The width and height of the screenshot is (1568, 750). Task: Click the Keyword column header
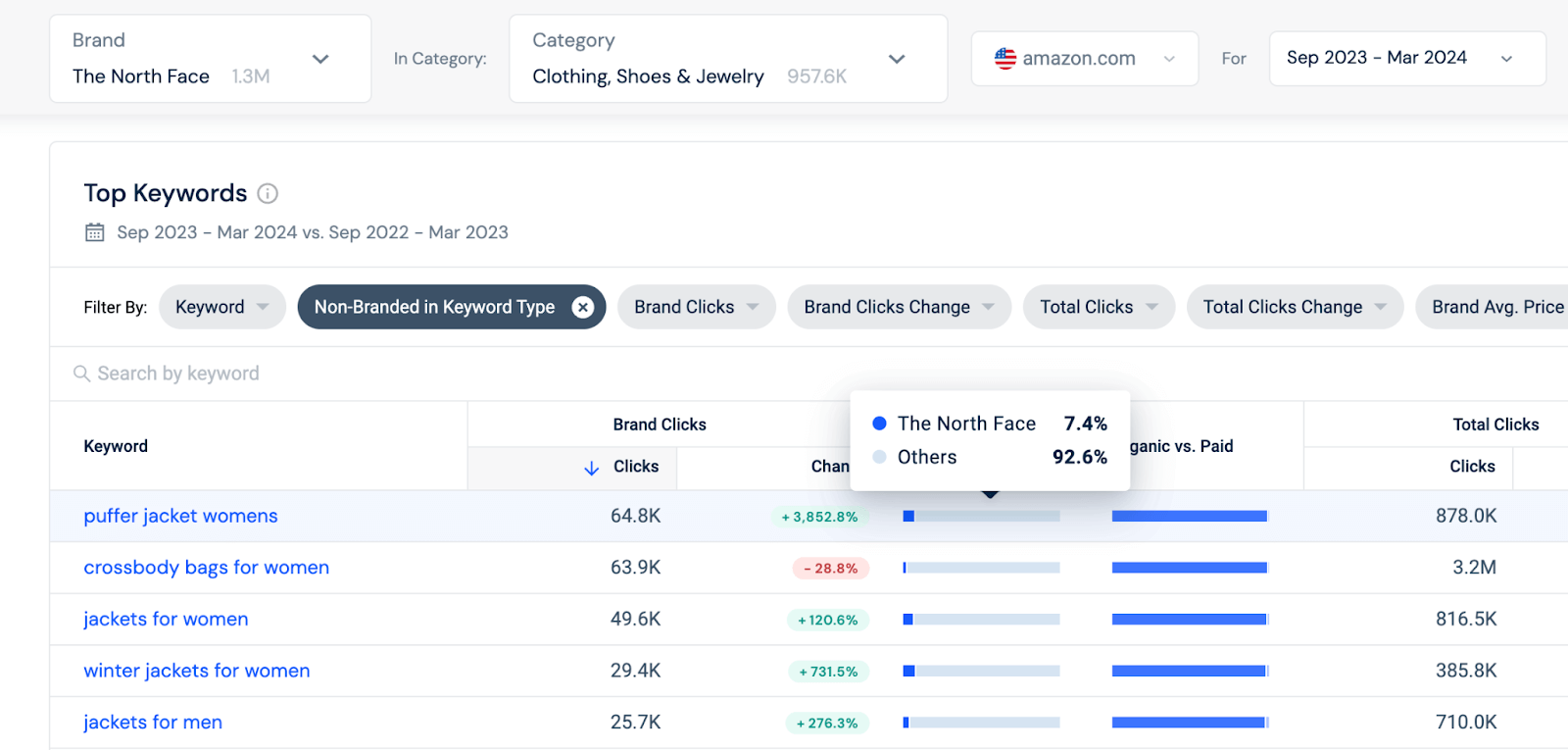point(116,446)
